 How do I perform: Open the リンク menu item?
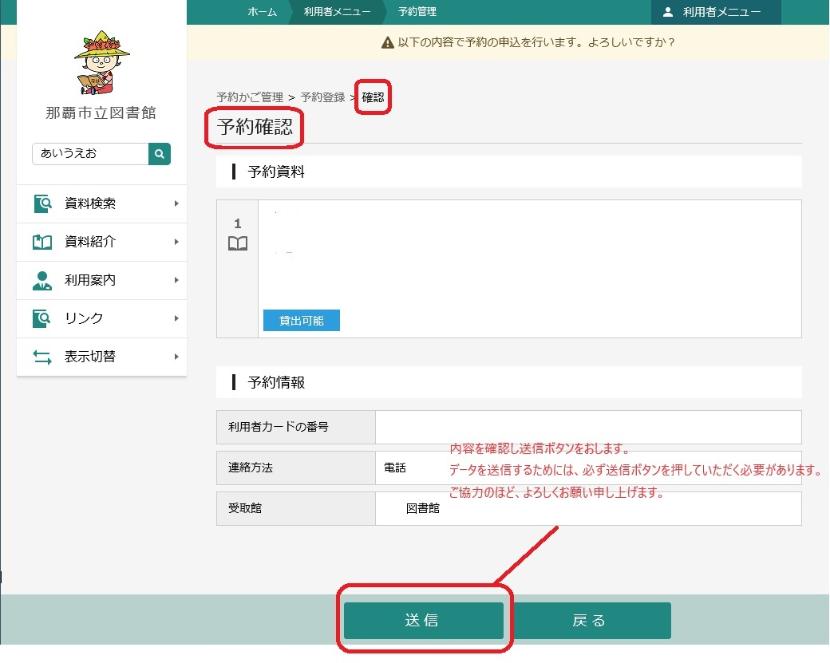102,319
